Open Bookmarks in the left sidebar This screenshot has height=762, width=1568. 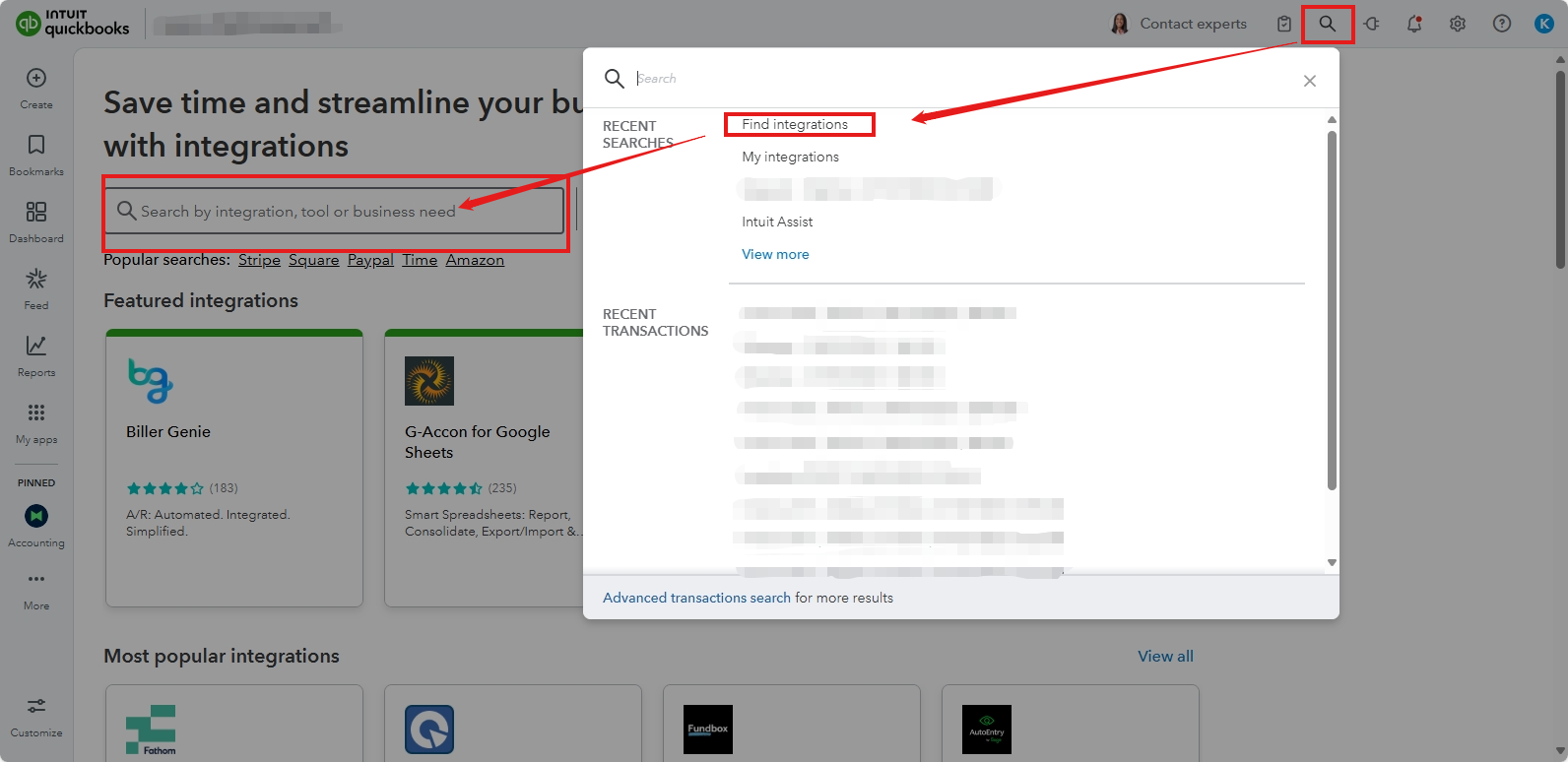pos(36,155)
